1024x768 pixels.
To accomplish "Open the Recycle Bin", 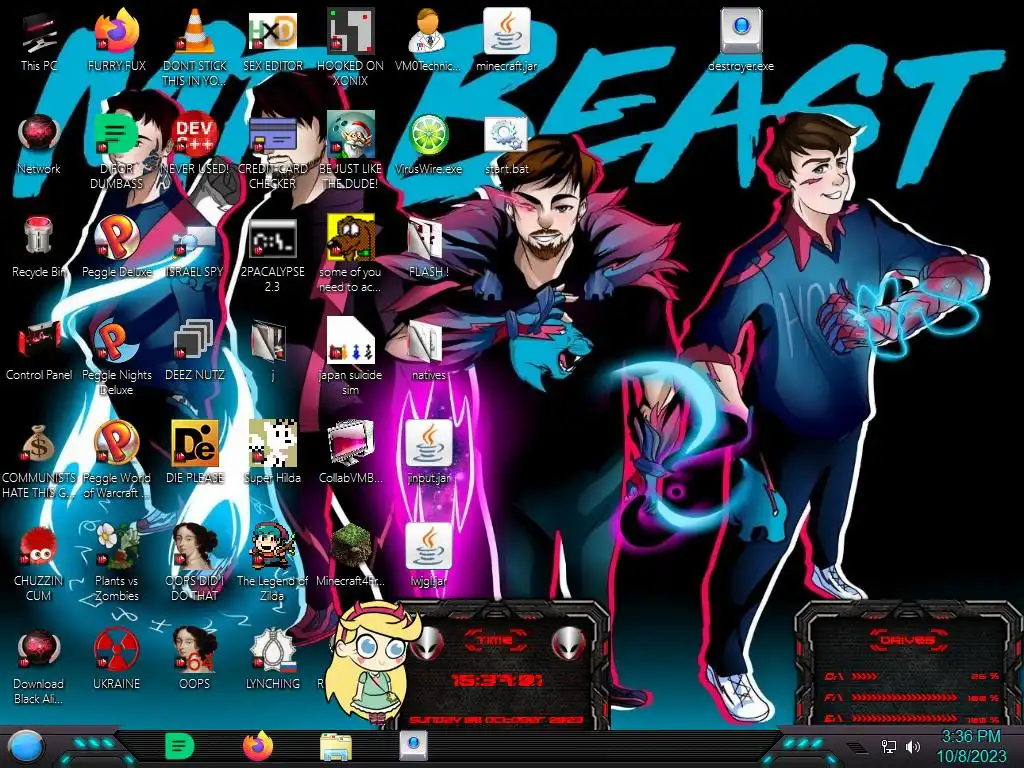I will [x=39, y=247].
